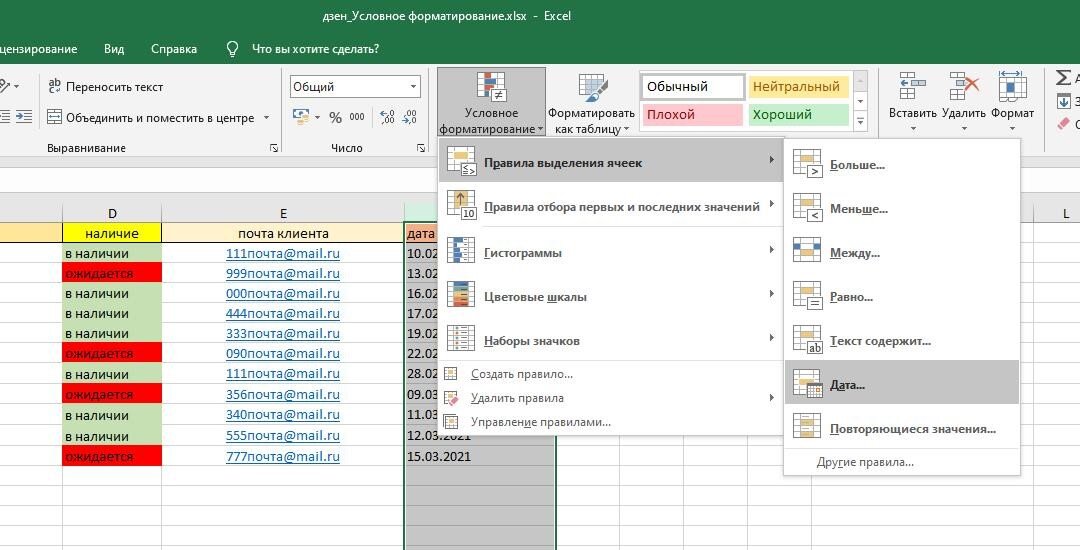Expand the cell styles gallery
Image resolution: width=1080 pixels, height=550 pixels.
point(860,121)
